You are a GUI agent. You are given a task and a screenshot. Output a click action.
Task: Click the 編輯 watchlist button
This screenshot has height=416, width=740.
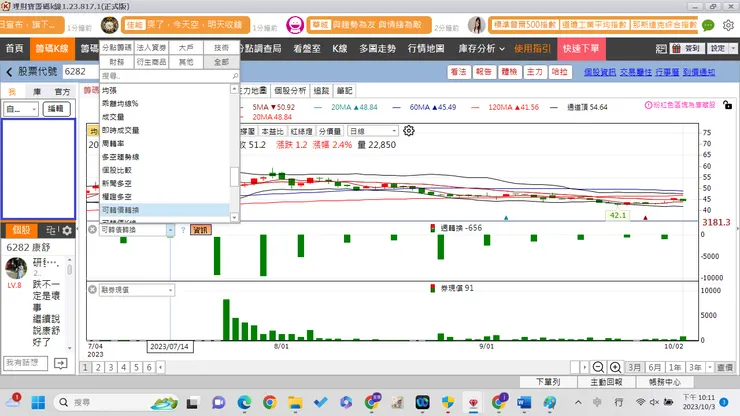tap(56, 109)
